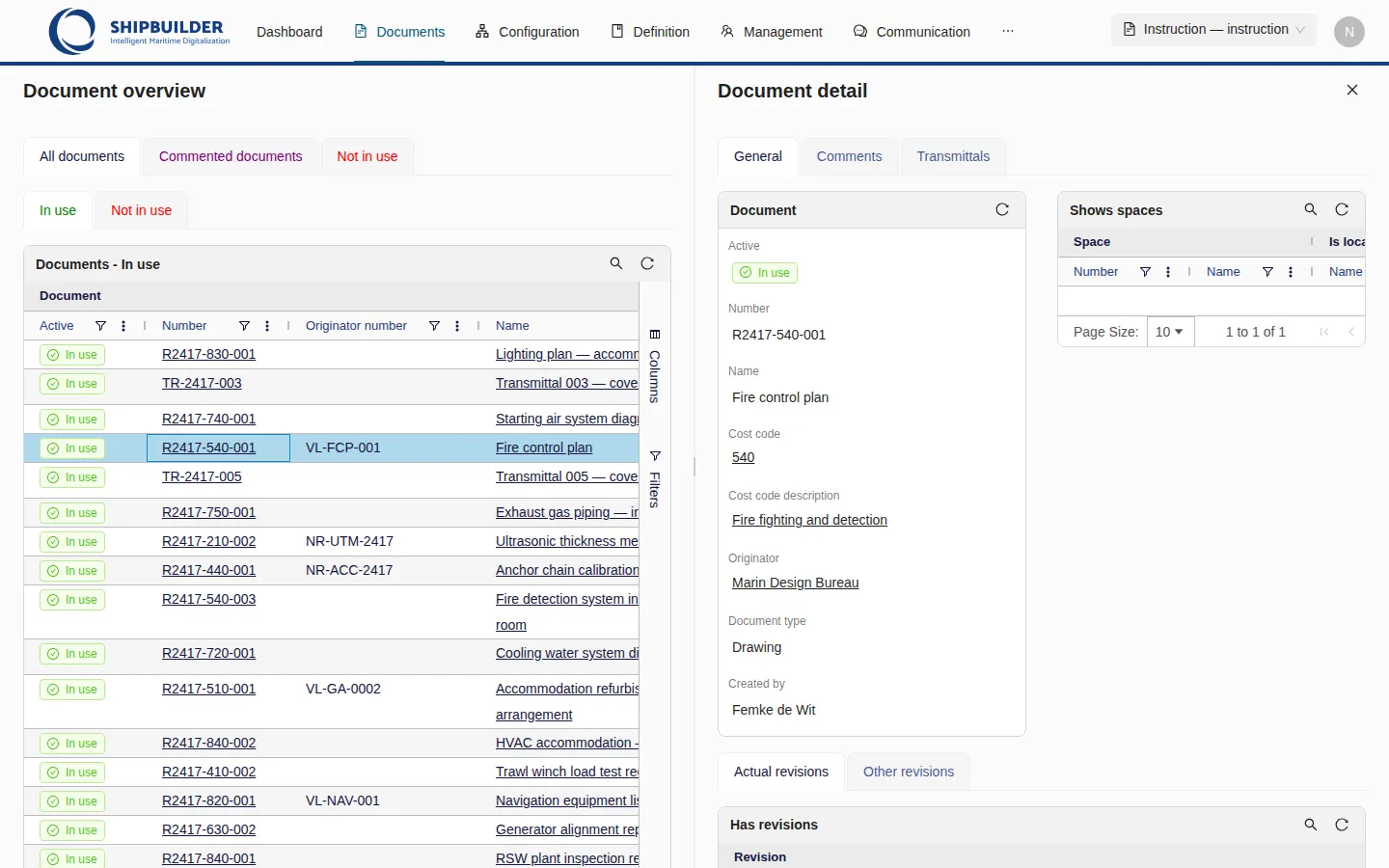
Task: Open Navigation equipment list link
Action: tap(567, 800)
